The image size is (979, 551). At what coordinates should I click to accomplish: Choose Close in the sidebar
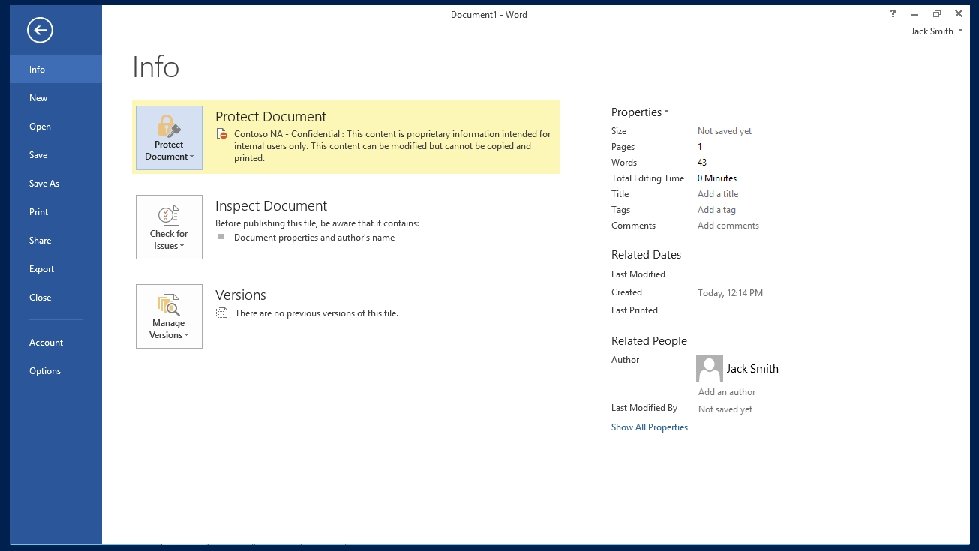pyautogui.click(x=56, y=298)
